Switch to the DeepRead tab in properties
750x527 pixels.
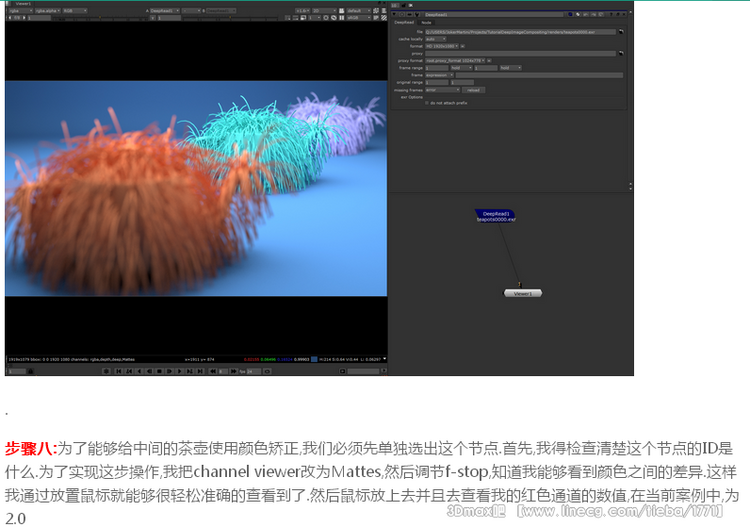pyautogui.click(x=404, y=22)
